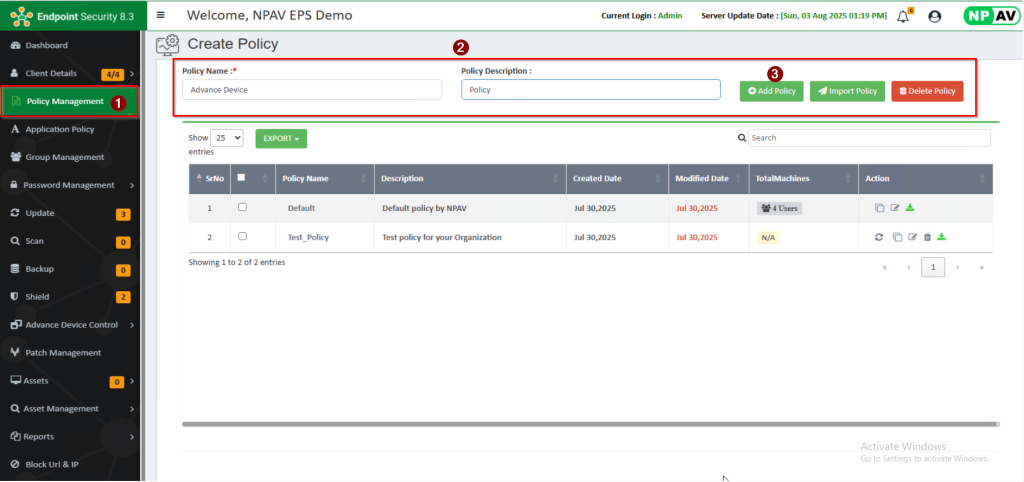This screenshot has width=1024, height=482.
Task: Check the Default policy checkbox
Action: [242, 207]
